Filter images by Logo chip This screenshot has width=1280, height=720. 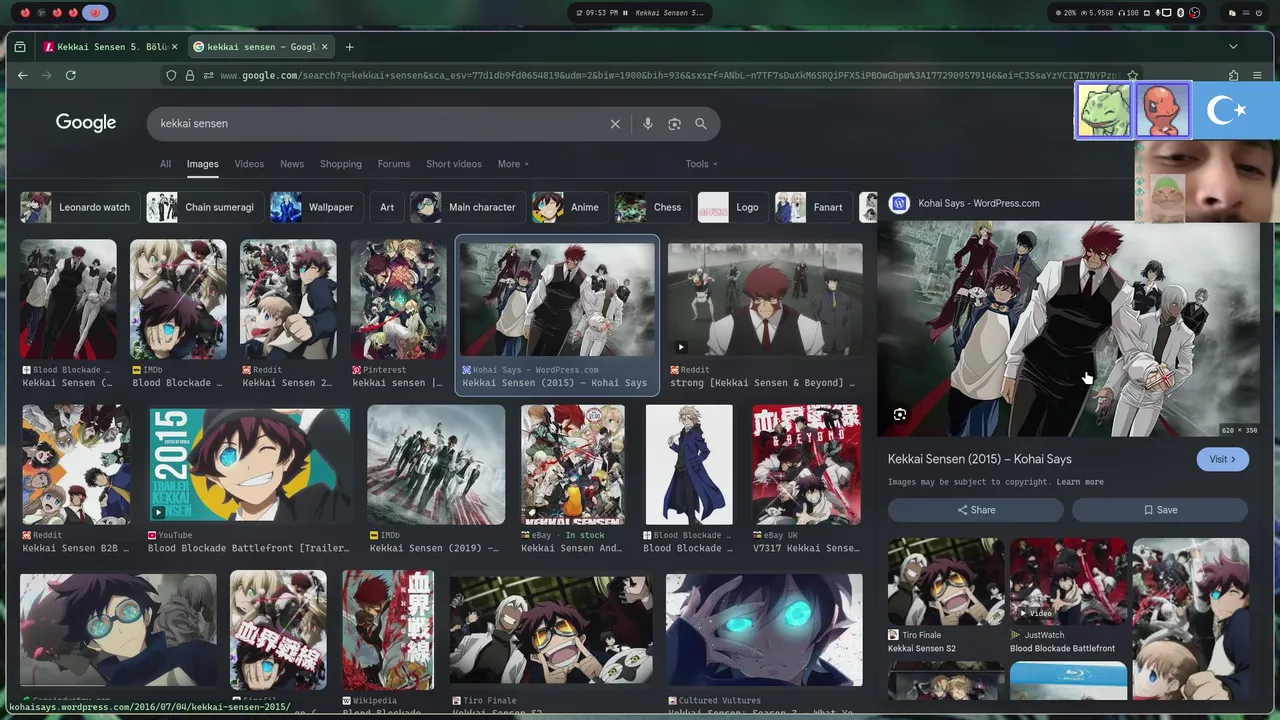tap(731, 207)
